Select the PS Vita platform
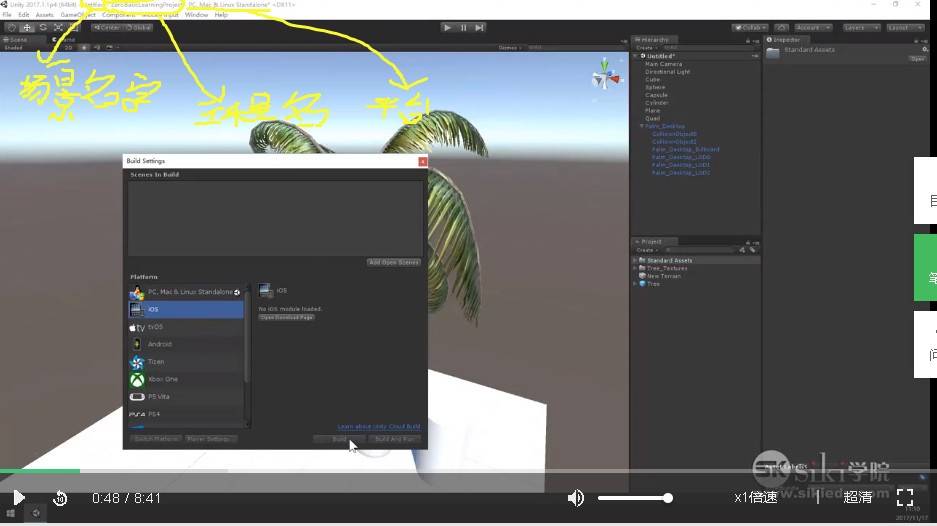 [x=186, y=396]
